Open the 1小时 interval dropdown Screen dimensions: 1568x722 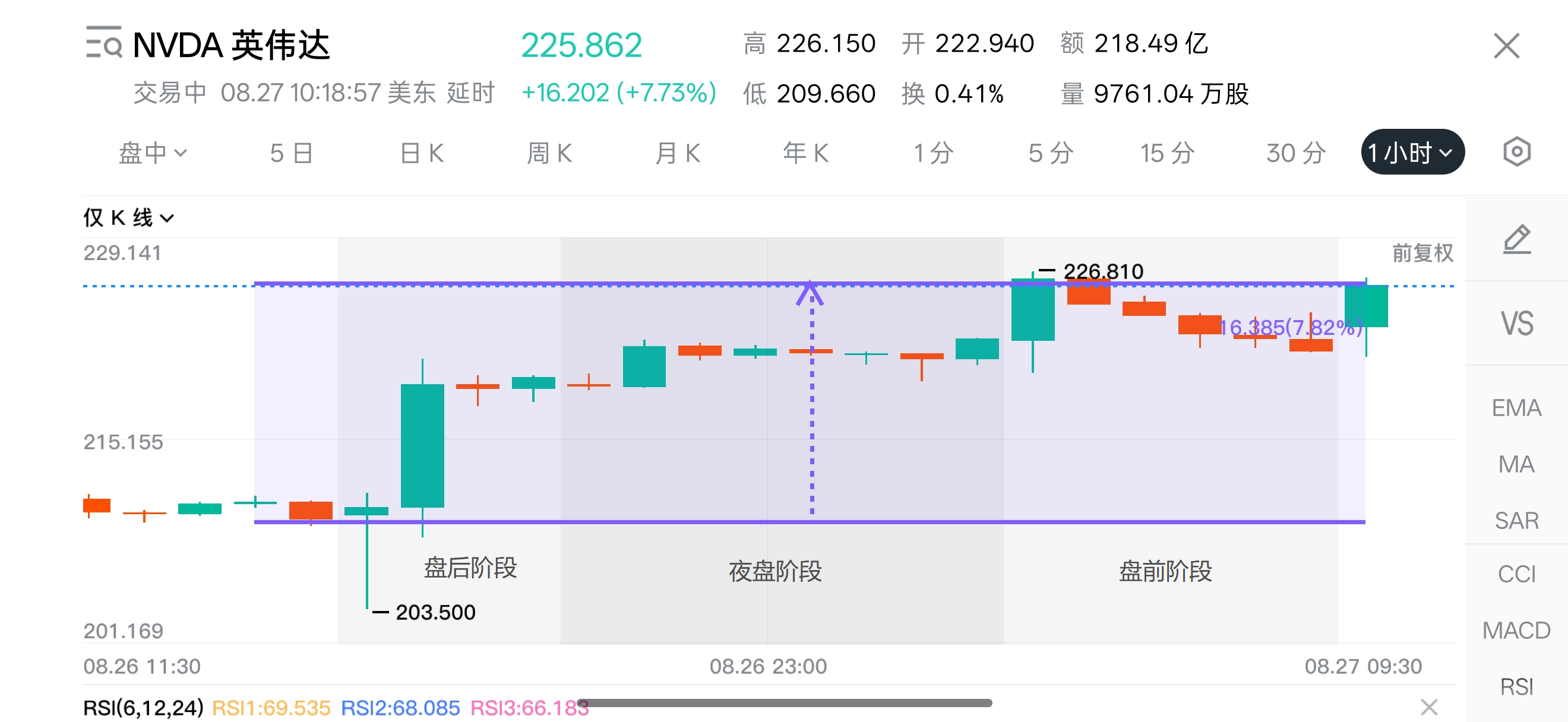click(1412, 152)
